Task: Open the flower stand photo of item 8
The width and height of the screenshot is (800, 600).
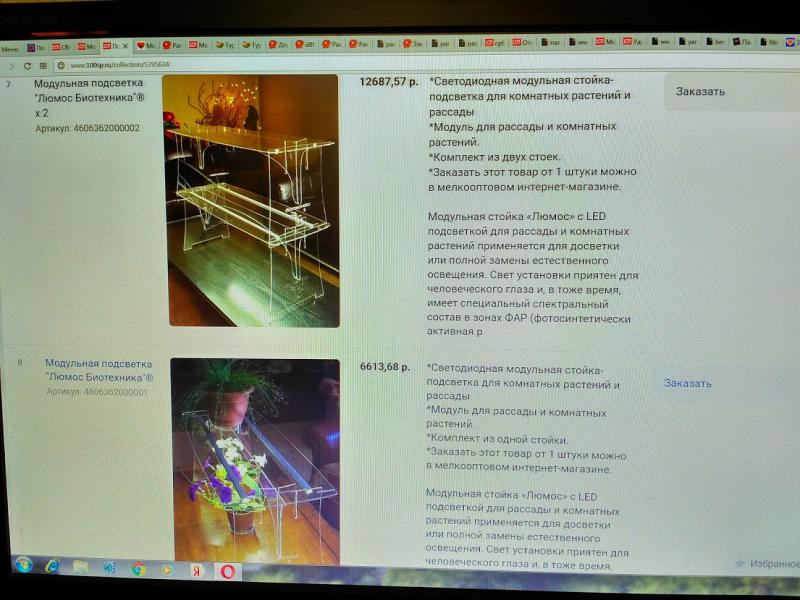Action: [254, 460]
